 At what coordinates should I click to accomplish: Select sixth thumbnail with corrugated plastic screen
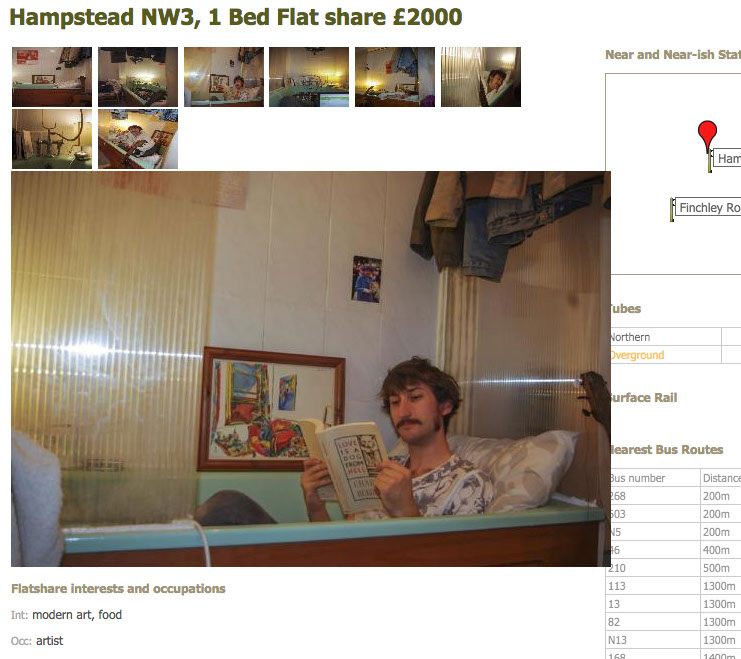481,77
